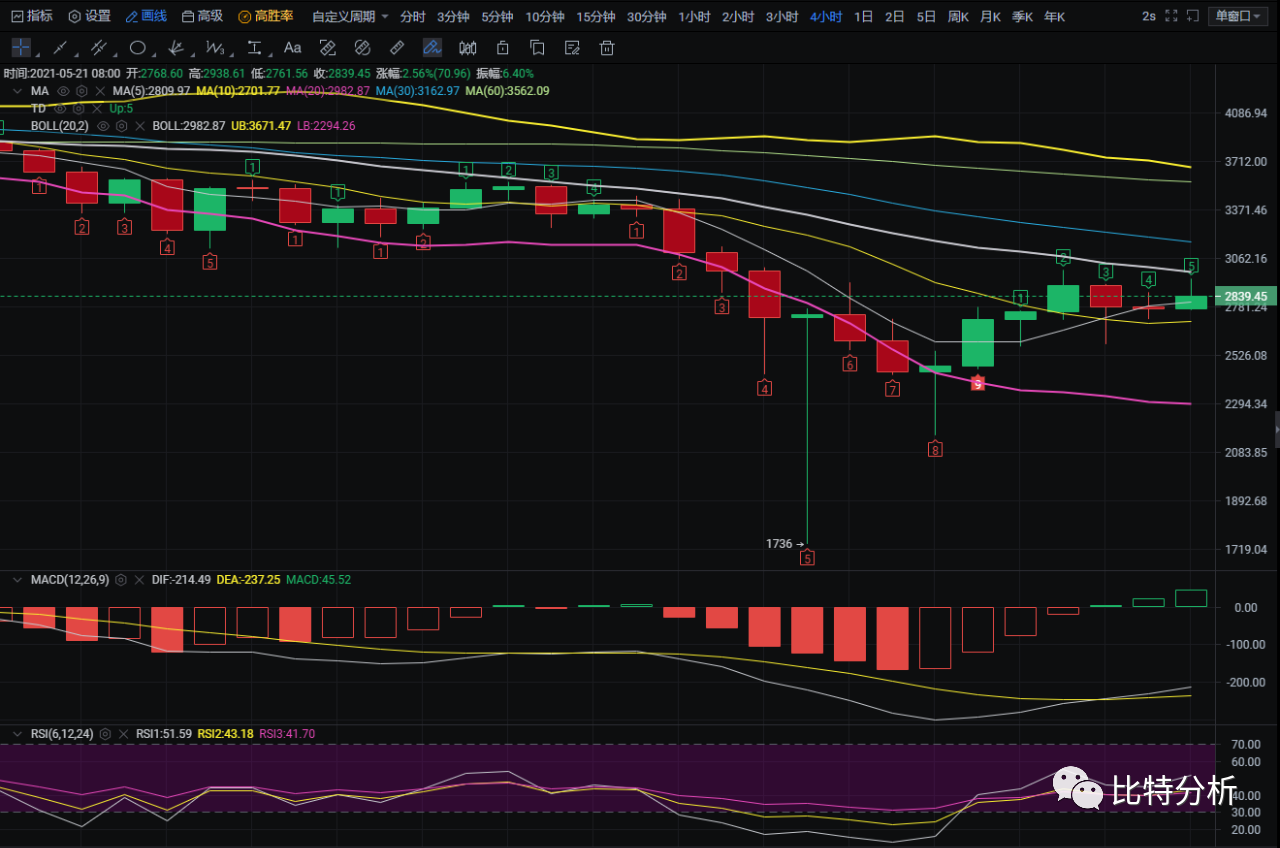The height and width of the screenshot is (848, 1280).
Task: Select the crosshair cursor drawing tool
Action: pos(21,47)
